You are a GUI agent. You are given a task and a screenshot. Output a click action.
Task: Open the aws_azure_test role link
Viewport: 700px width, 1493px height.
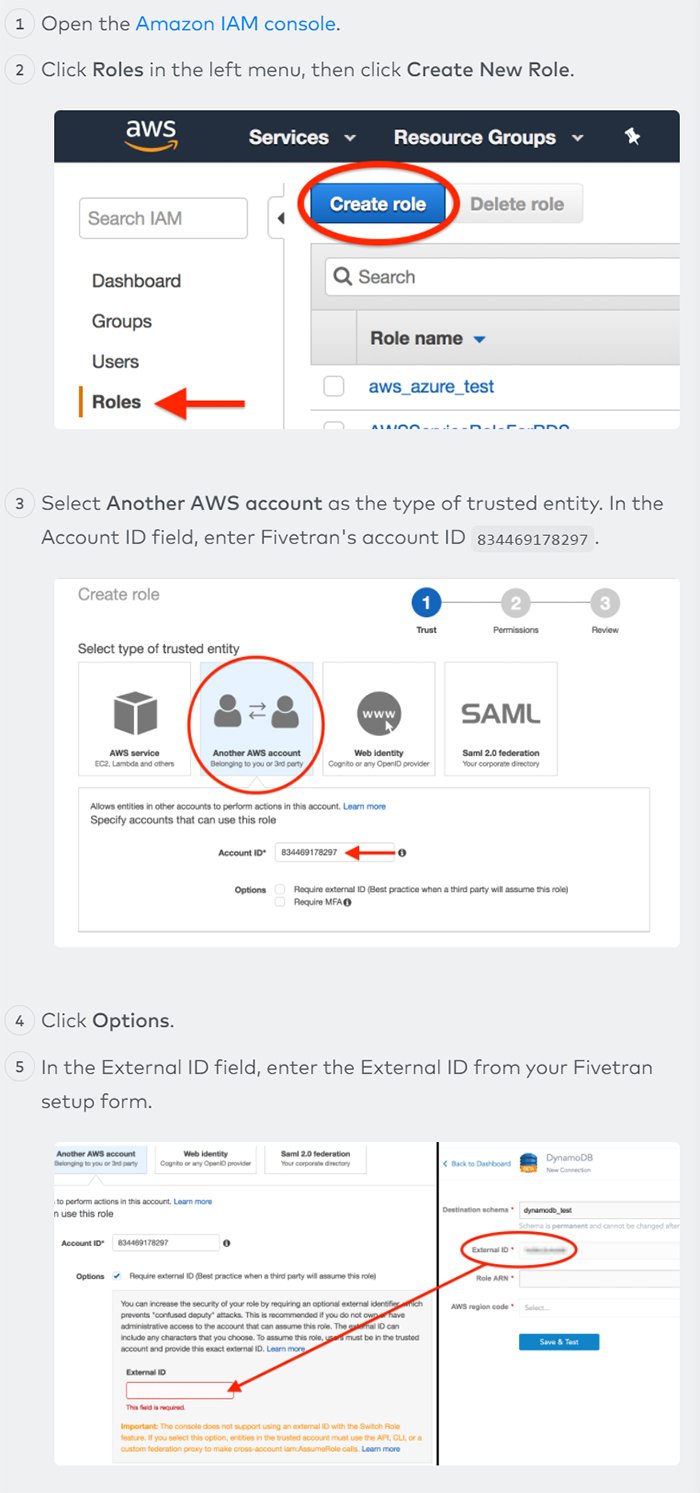[431, 387]
